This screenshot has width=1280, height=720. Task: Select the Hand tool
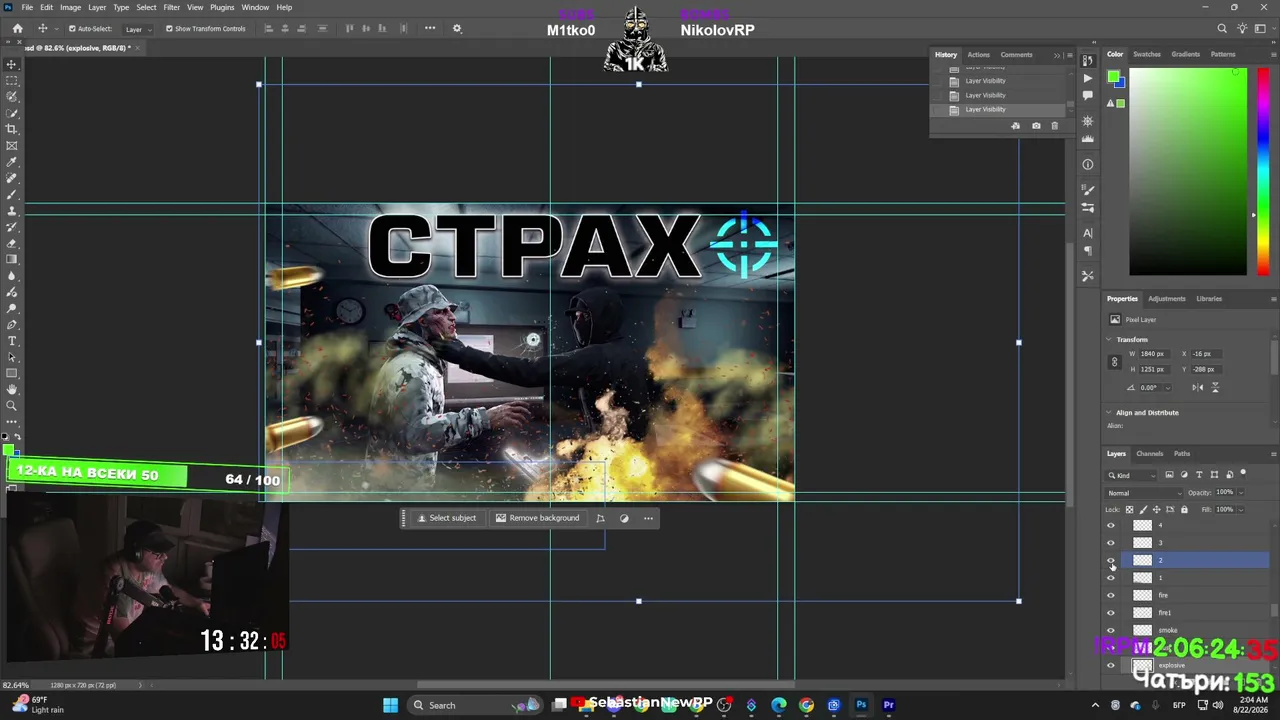(12, 389)
